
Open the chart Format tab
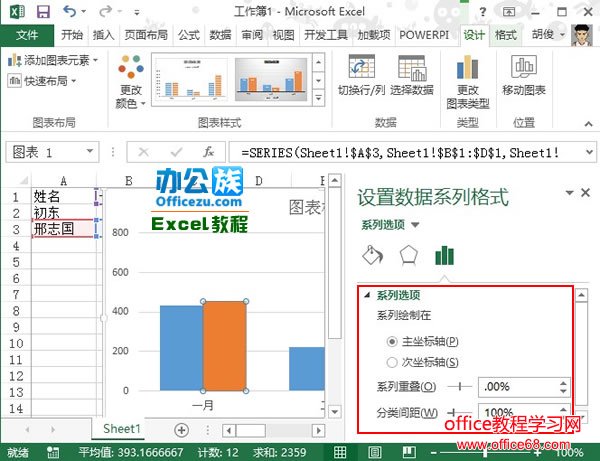[506, 35]
